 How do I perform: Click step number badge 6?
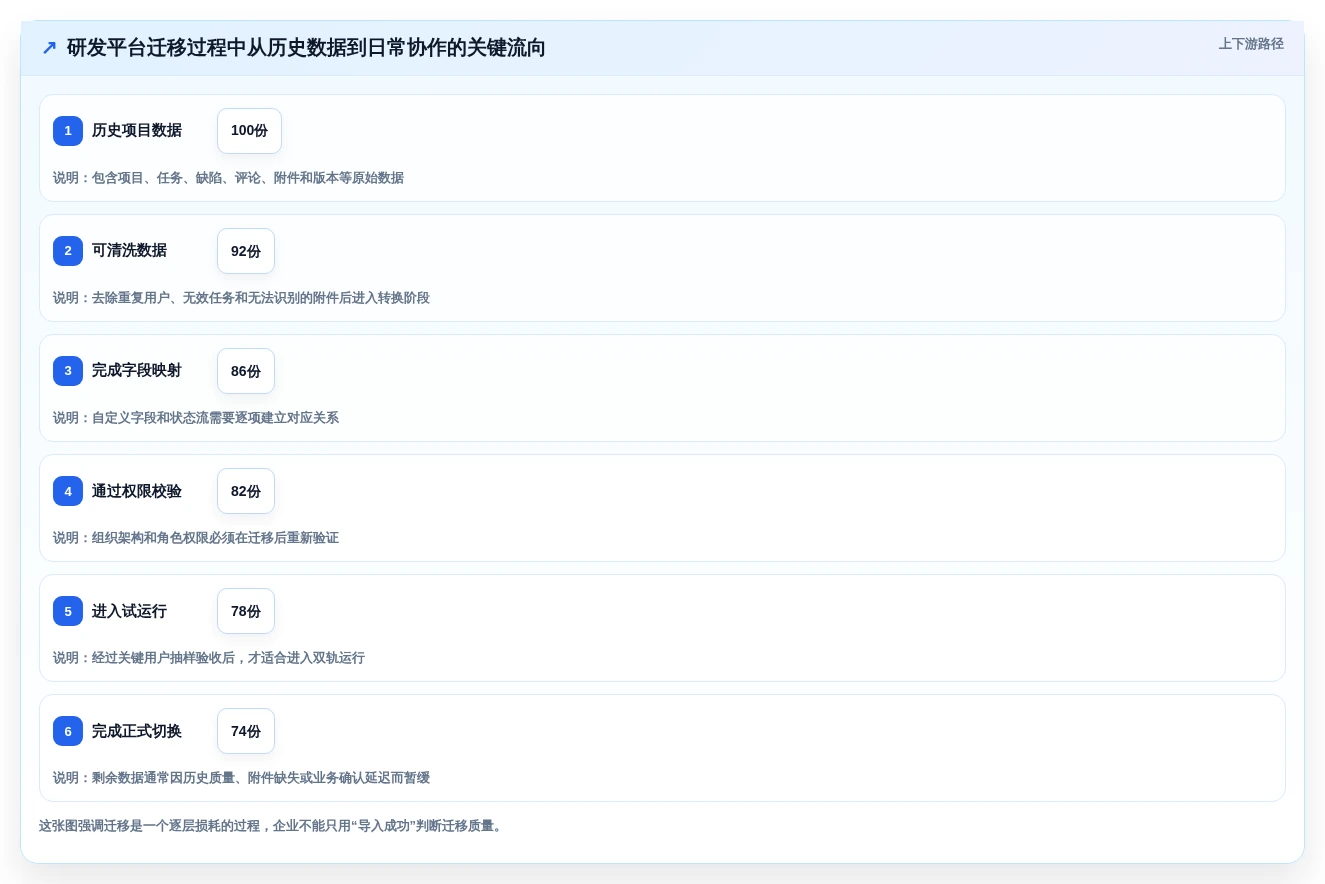point(68,731)
